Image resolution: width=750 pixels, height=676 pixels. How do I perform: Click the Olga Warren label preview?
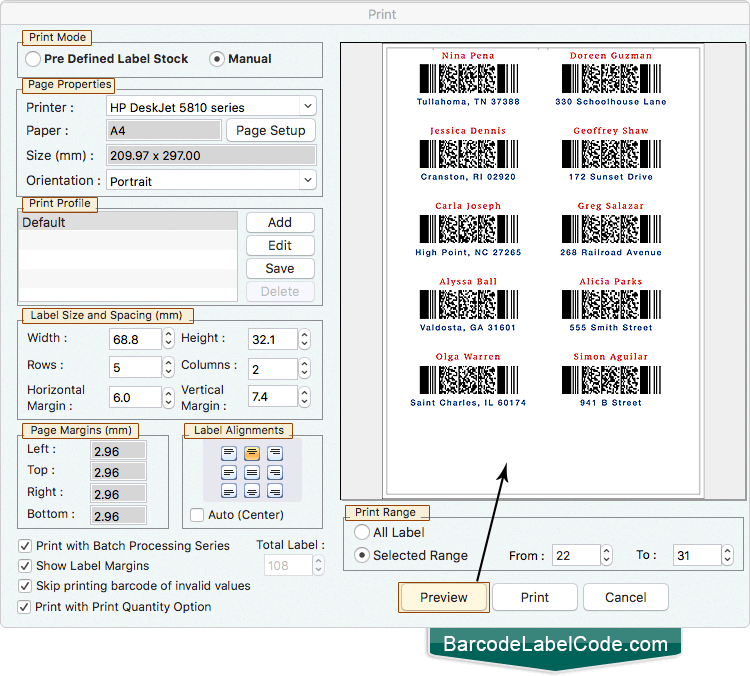[x=468, y=380]
